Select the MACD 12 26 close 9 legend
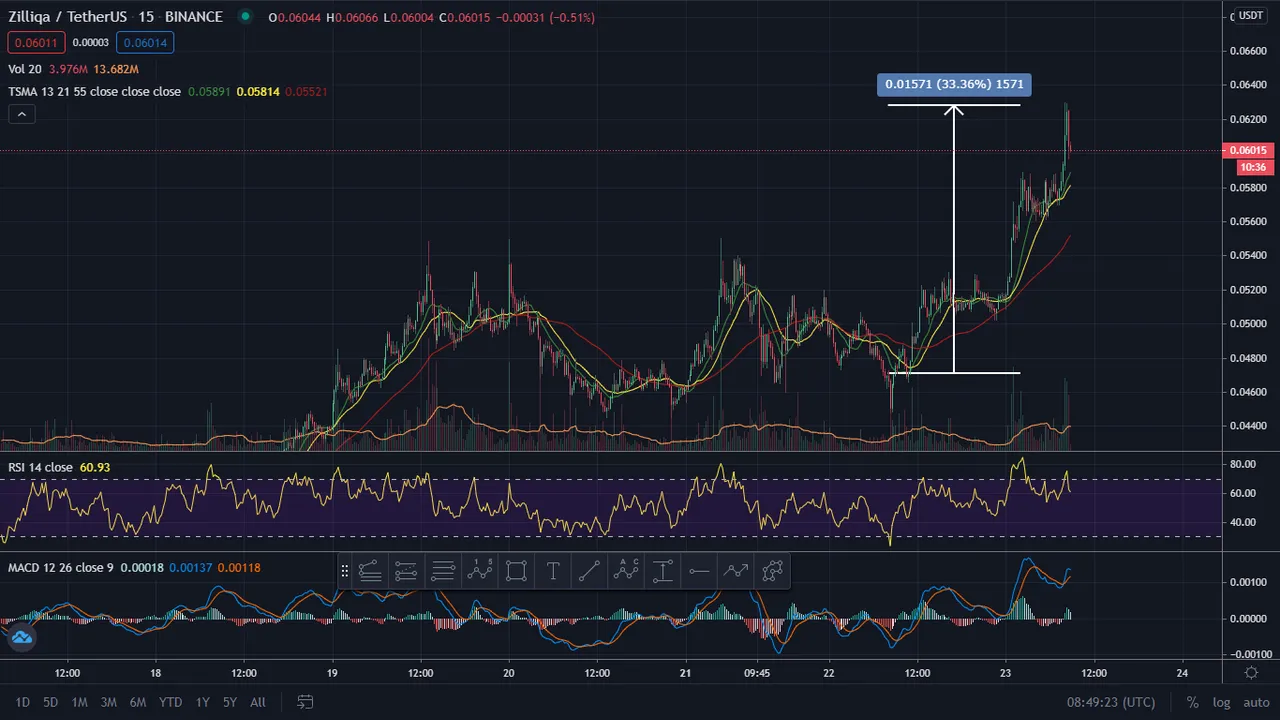The image size is (1280, 720). click(61, 568)
